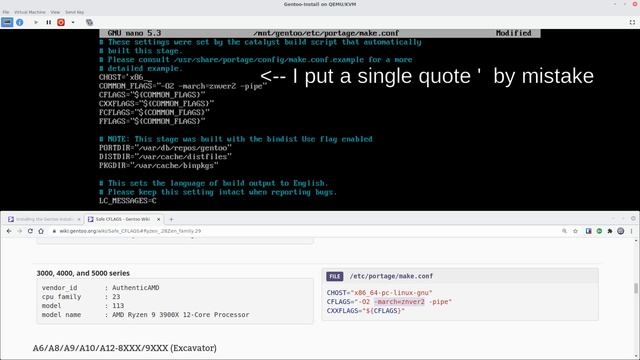Image resolution: width=640 pixels, height=360 pixels.
Task: Select the Safe CFLAGS - Gentoo Wiki tab
Action: click(122, 219)
